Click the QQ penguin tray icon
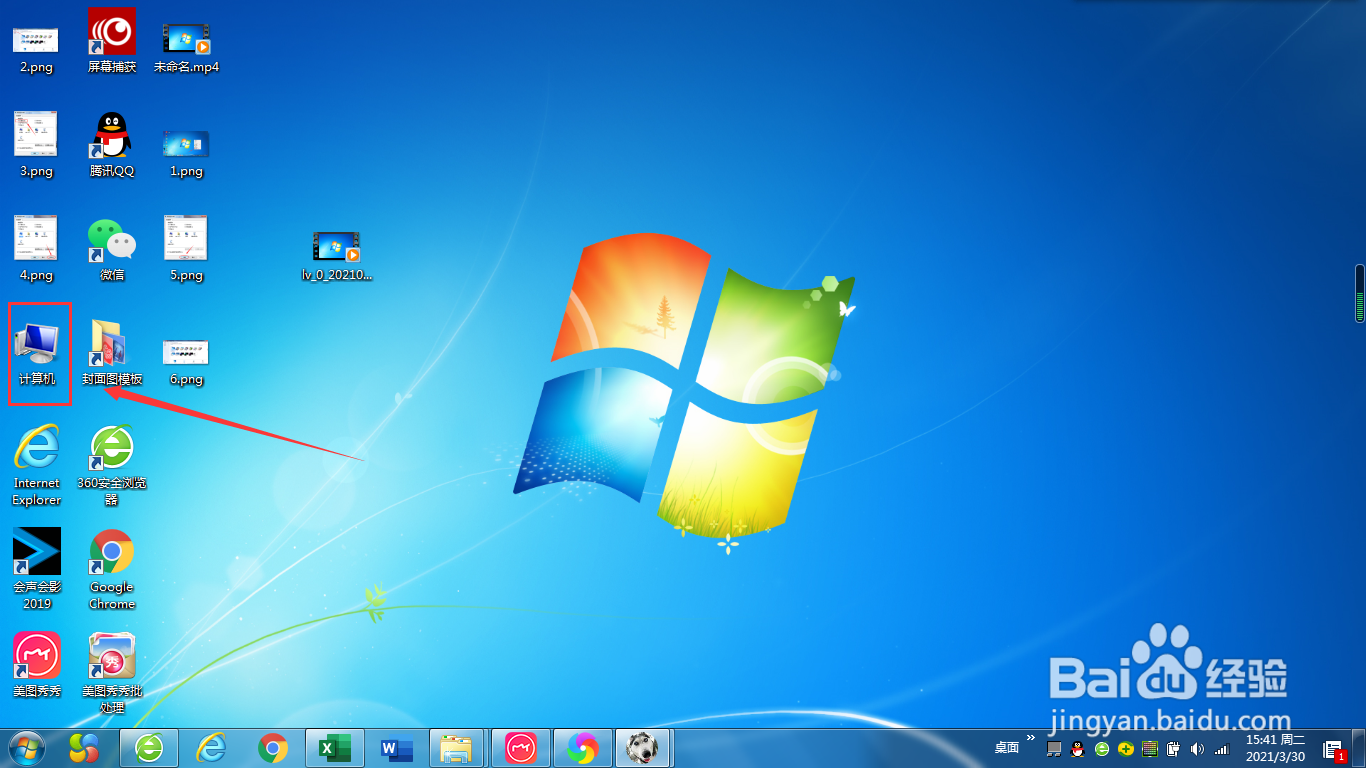This screenshot has width=1366, height=768. (1078, 748)
